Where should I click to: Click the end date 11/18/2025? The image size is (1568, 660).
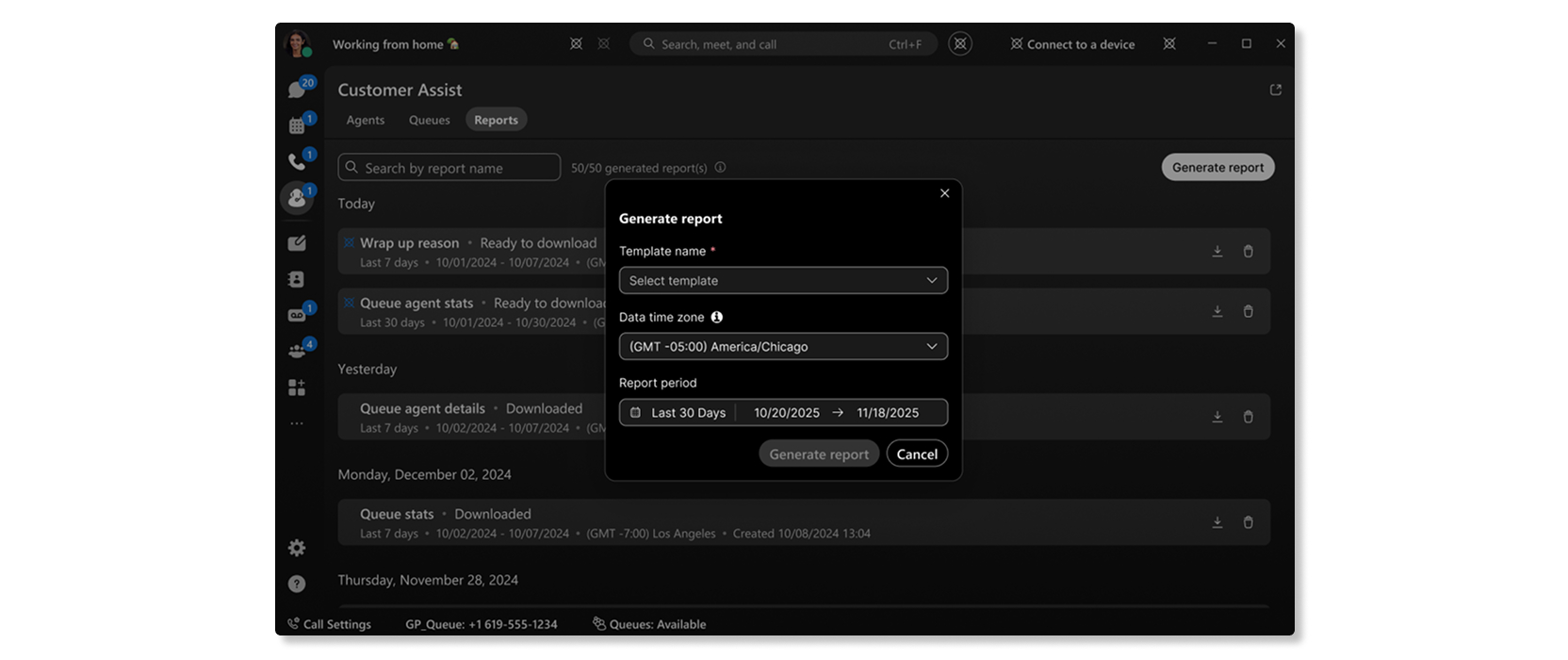pos(888,413)
